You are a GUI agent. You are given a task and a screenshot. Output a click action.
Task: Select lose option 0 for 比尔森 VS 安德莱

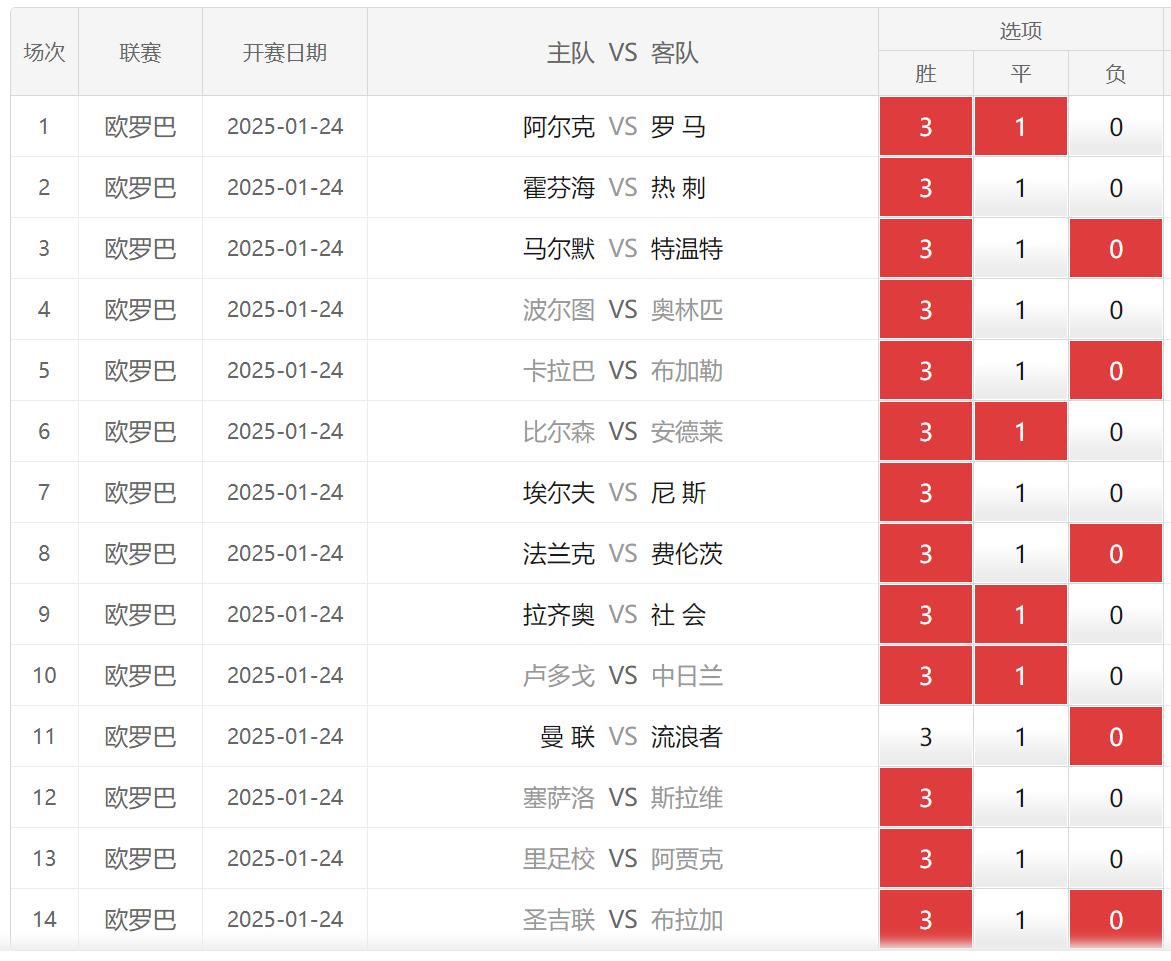[1116, 432]
